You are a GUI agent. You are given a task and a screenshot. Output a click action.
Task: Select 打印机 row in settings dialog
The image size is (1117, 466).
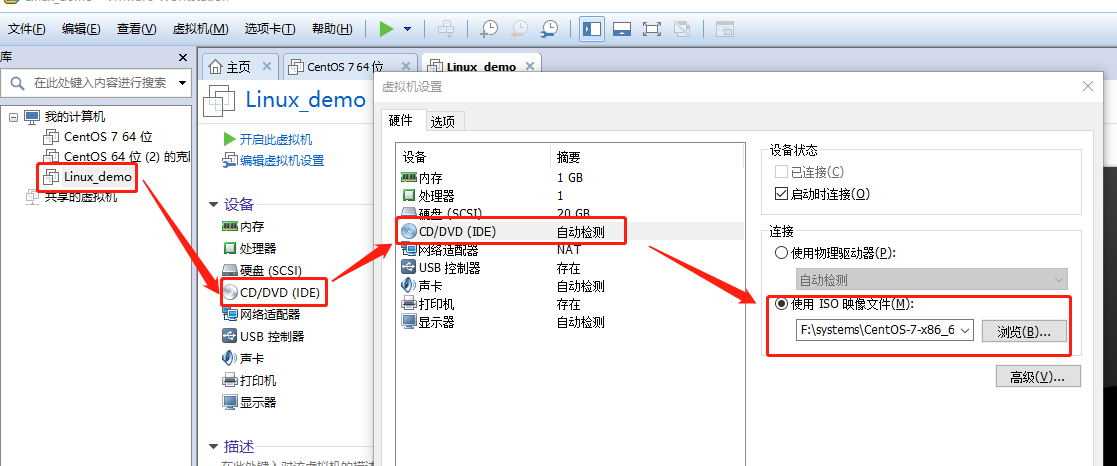click(x=570, y=304)
